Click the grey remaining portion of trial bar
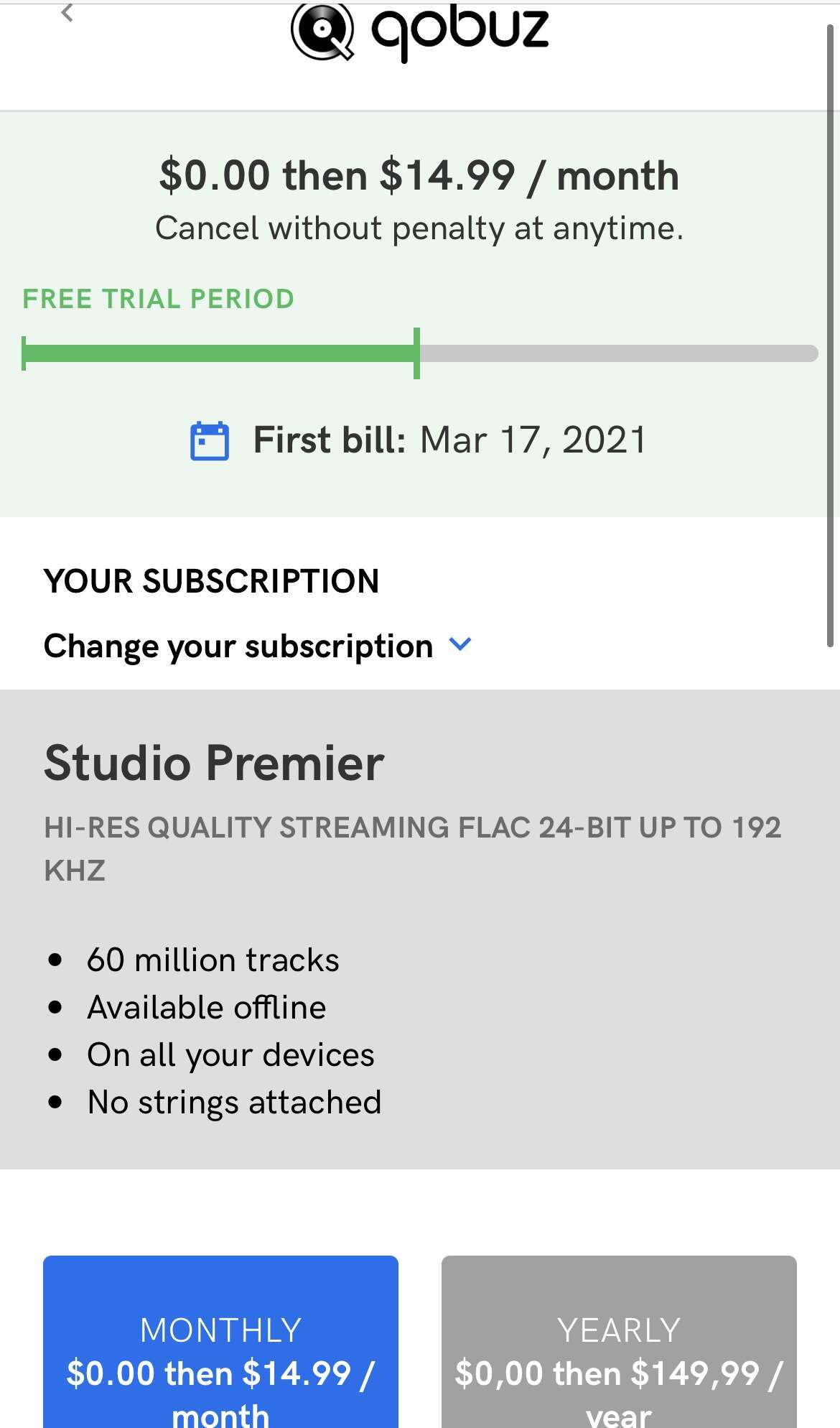Screen dimensions: 840x1428 click(617, 353)
